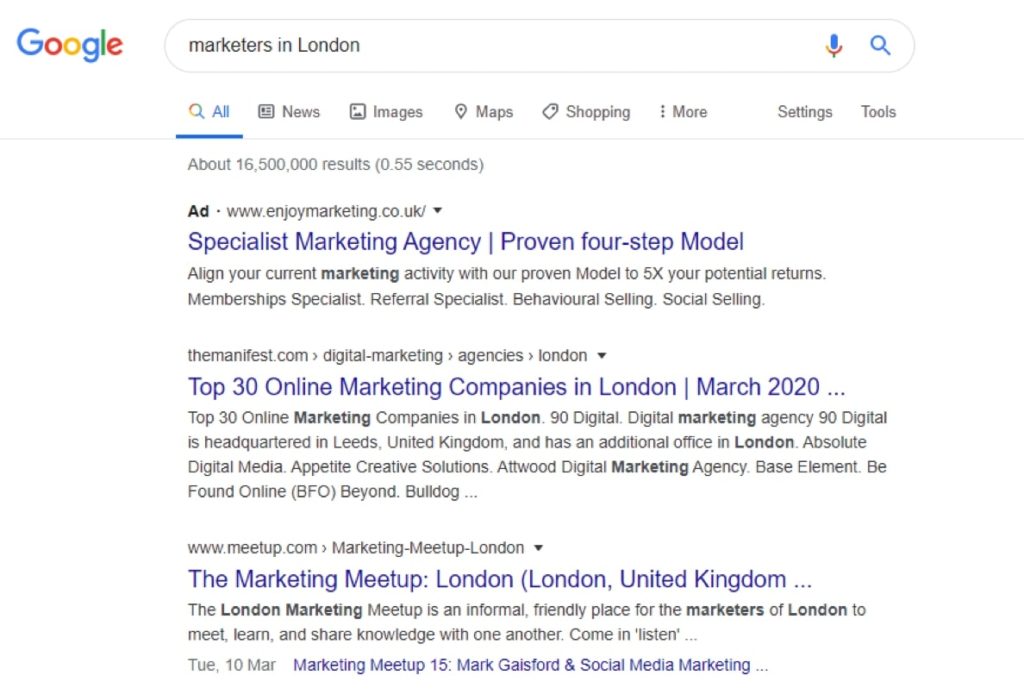The height and width of the screenshot is (694, 1024).
Task: Click the News tab newspaper icon
Action: 266,112
